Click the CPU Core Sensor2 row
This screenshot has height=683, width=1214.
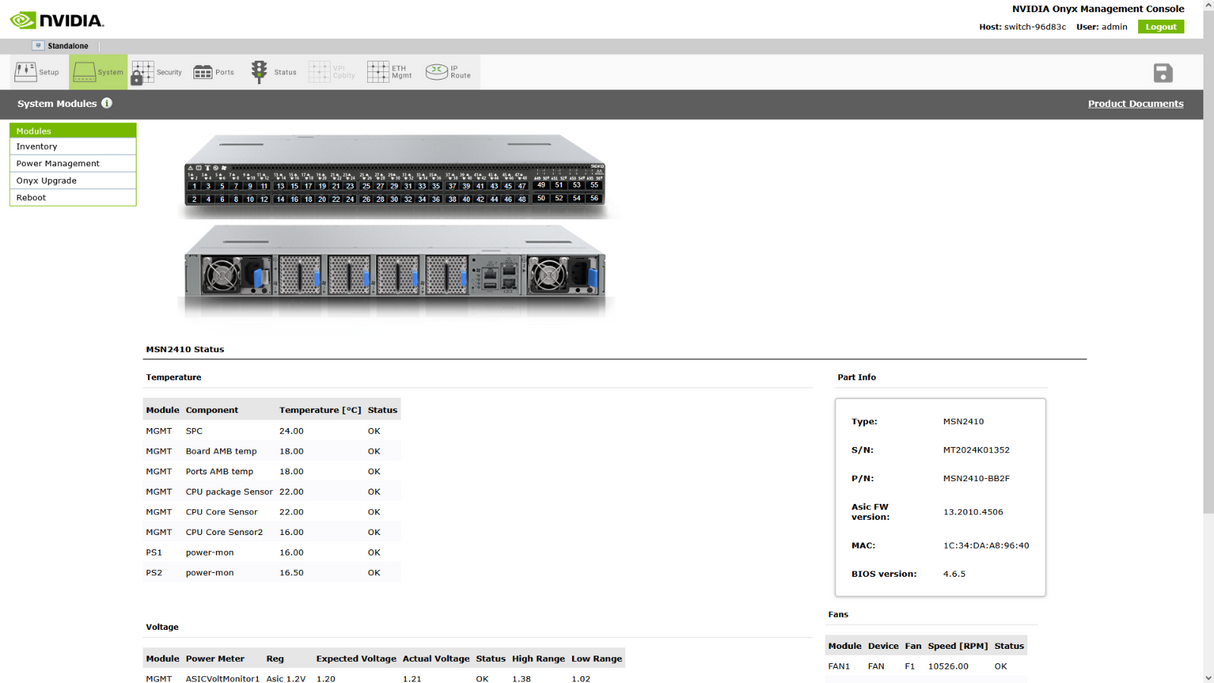pyautogui.click(x=272, y=532)
